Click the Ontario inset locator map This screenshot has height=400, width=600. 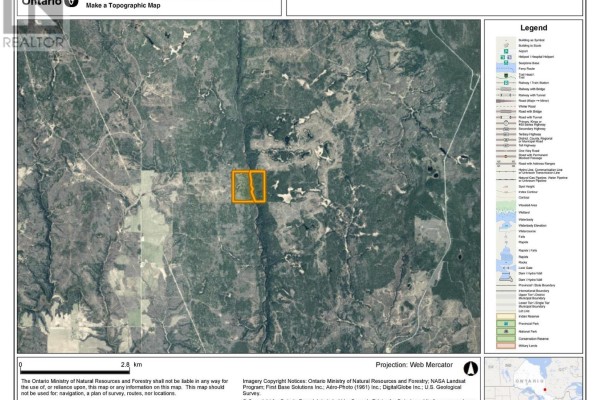coord(534,379)
